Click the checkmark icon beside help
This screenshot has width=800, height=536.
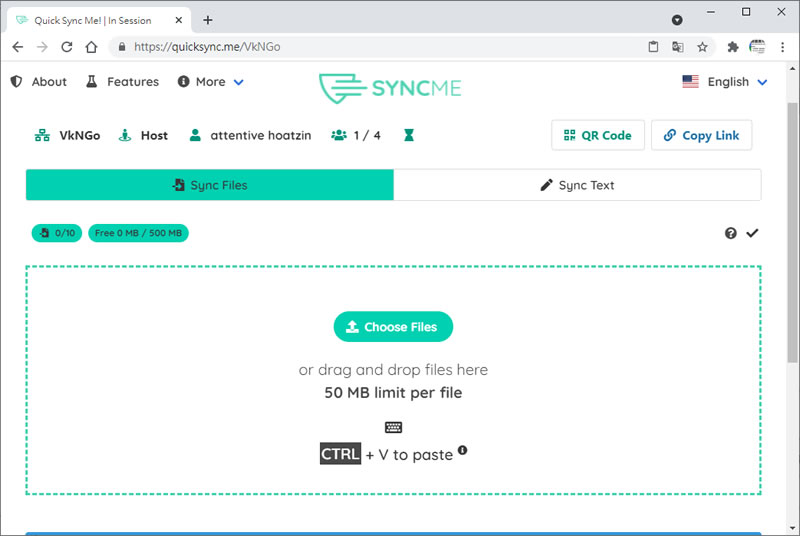(753, 233)
